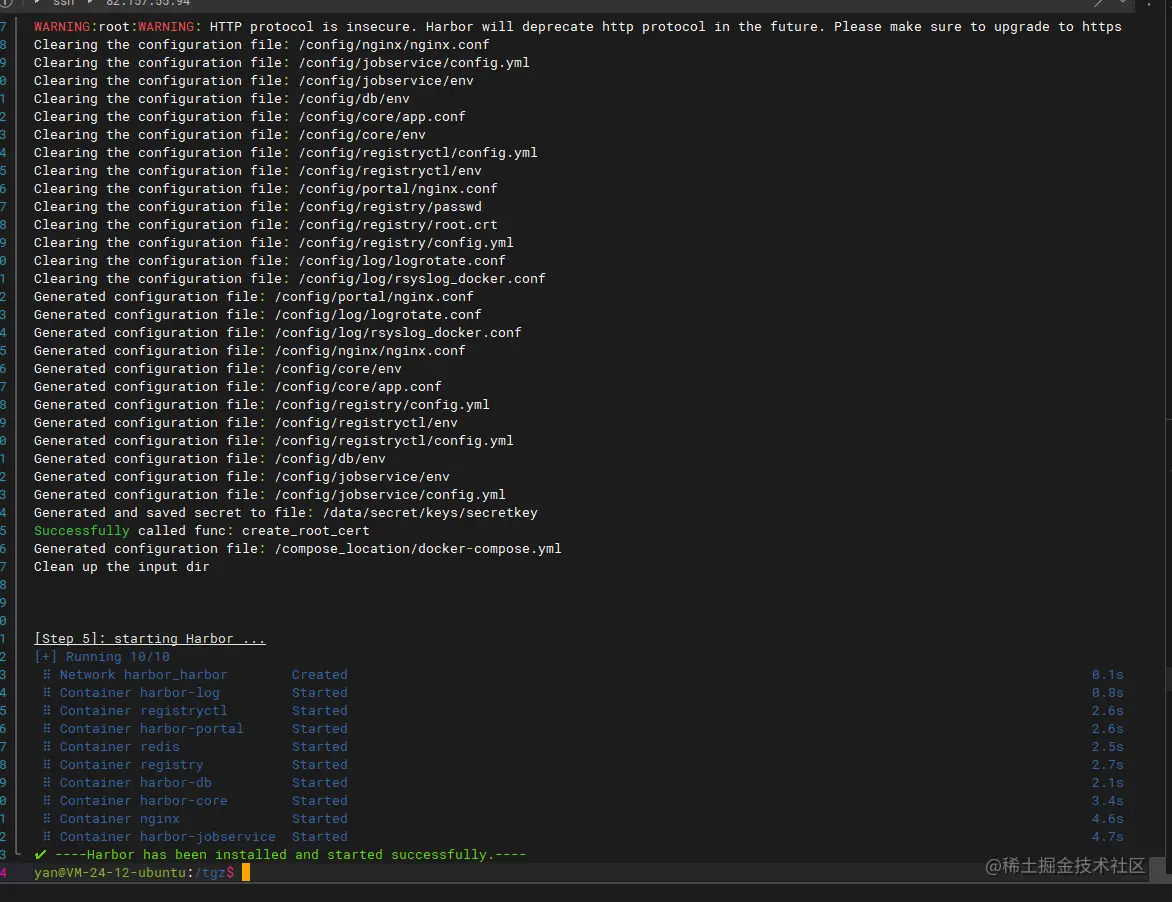Click 'Successfully called func: create_root_cert'
Image resolution: width=1172 pixels, height=902 pixels.
pos(201,531)
